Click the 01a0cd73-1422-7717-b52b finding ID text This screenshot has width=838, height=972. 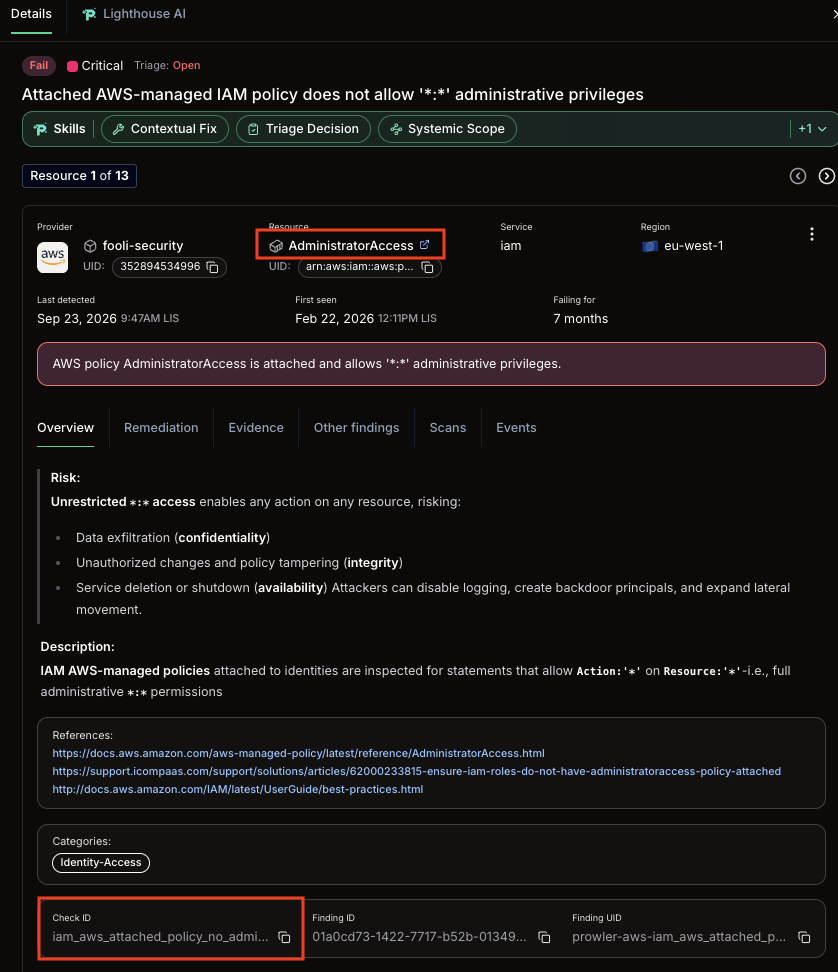pos(420,937)
